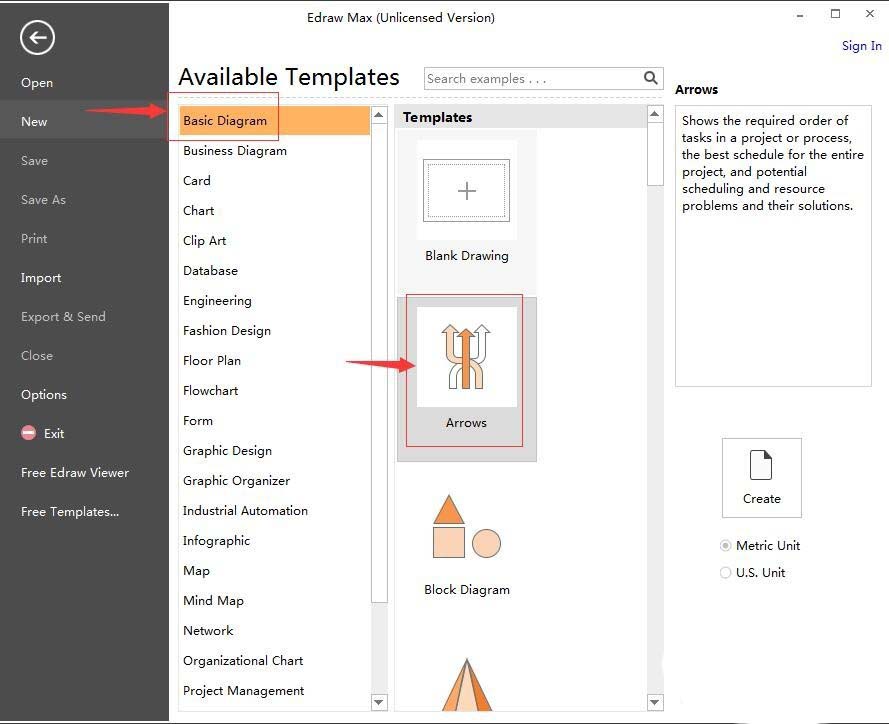Open the New menu item
The image size is (889, 724).
point(34,121)
